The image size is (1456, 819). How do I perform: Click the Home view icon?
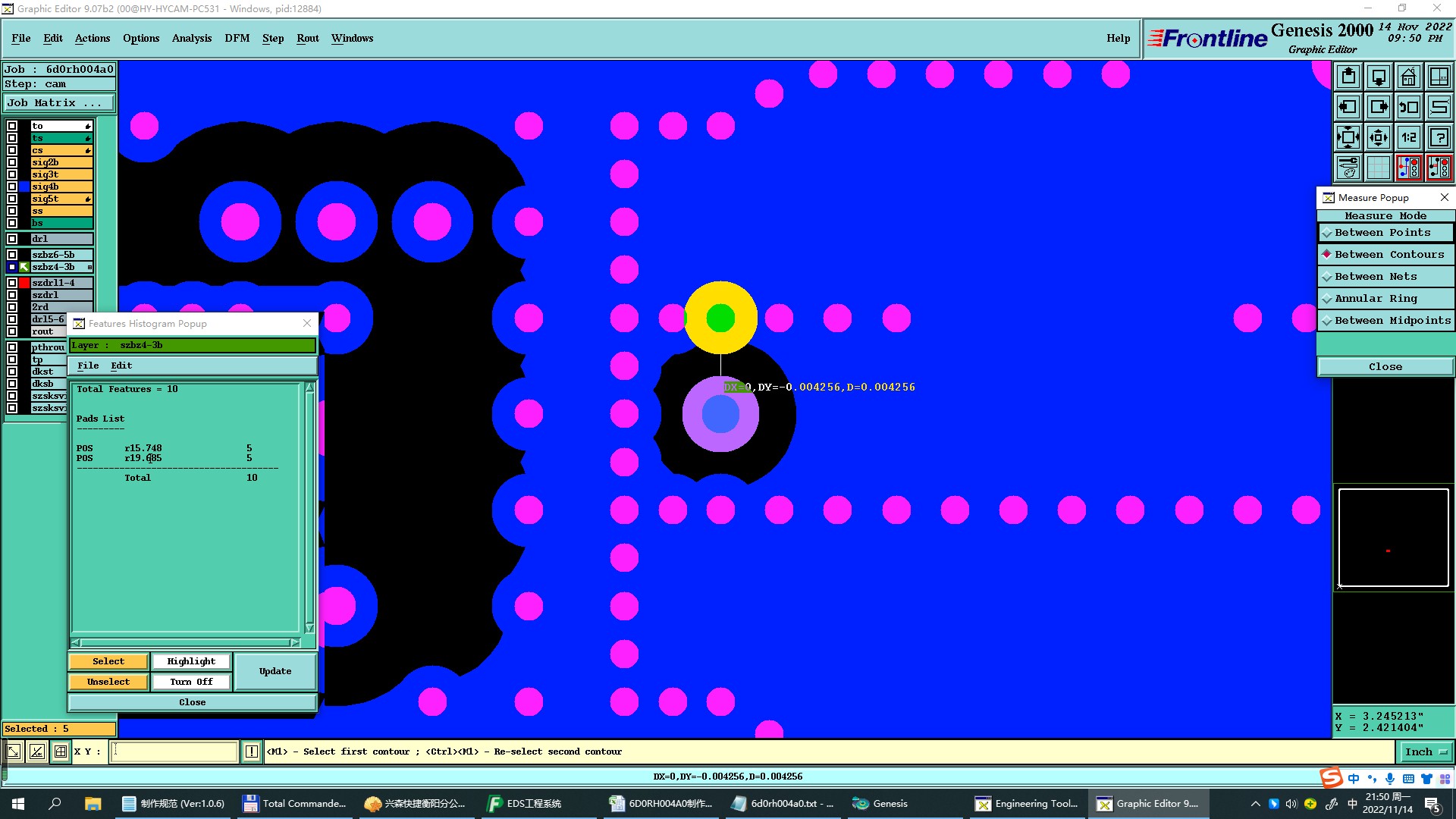[x=1408, y=77]
